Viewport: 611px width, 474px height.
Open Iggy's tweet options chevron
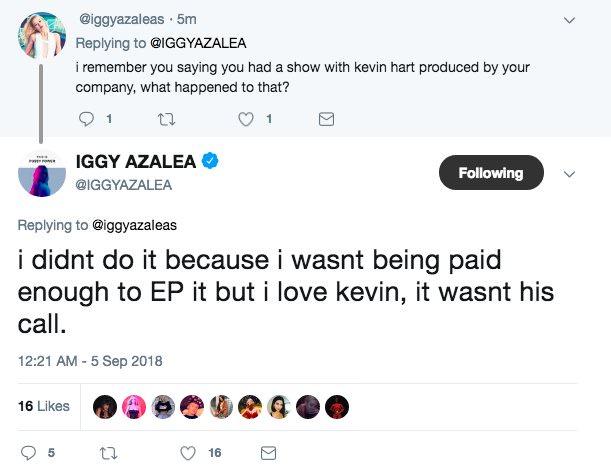(x=570, y=174)
